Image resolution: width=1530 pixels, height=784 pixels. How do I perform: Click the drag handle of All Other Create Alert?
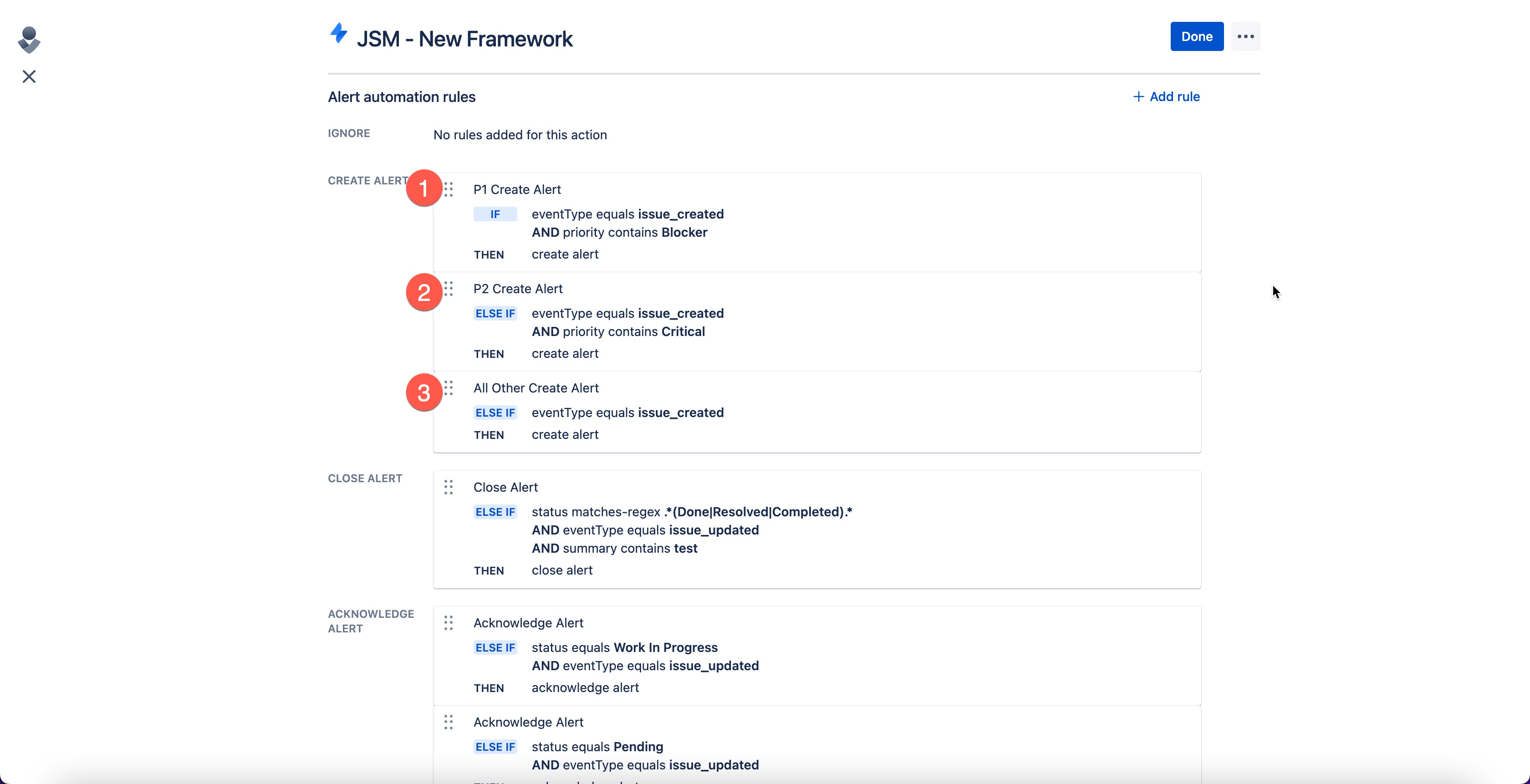click(x=449, y=389)
